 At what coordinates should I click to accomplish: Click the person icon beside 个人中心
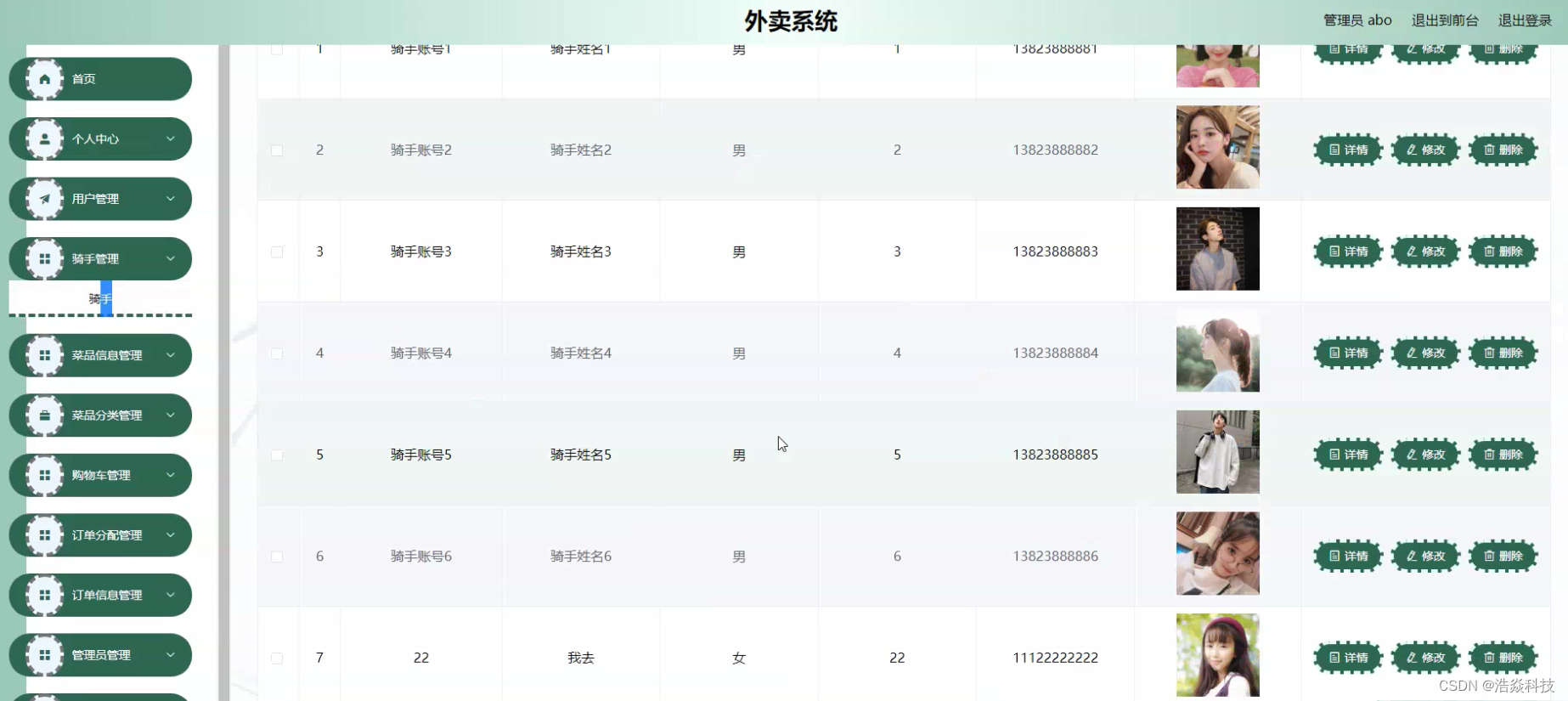pyautogui.click(x=45, y=139)
